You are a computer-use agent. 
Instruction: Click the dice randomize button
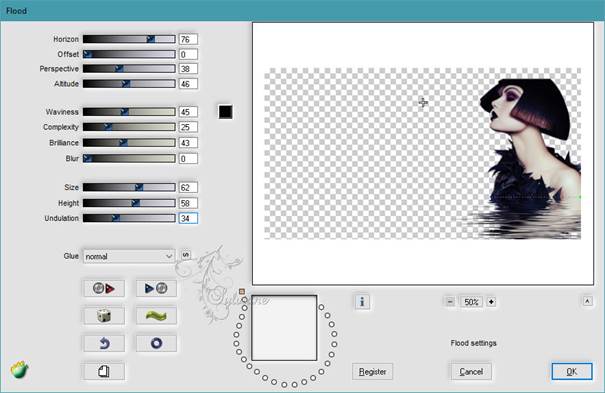click(x=103, y=316)
